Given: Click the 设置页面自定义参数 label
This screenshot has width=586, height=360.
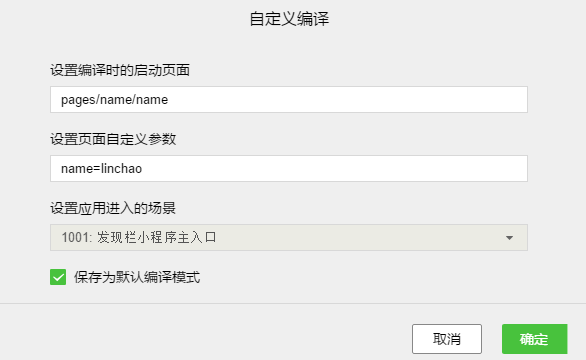Looking at the screenshot, I should click(x=113, y=139).
